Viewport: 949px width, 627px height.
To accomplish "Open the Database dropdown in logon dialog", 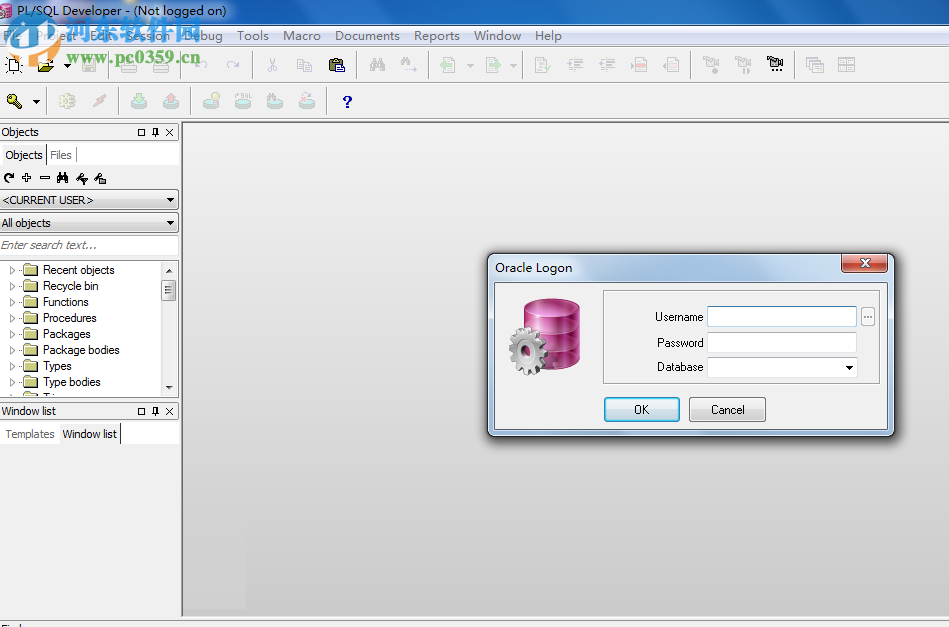I will pos(849,368).
